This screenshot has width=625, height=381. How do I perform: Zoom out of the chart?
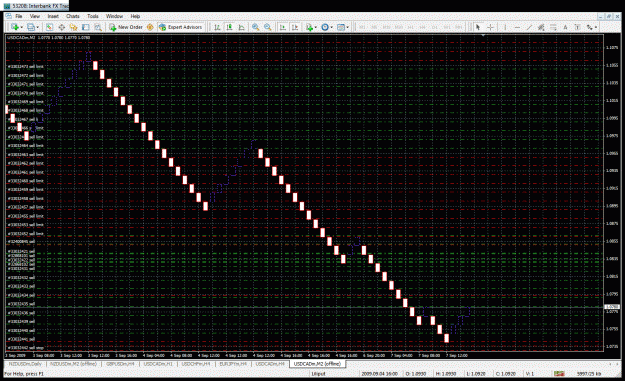[268, 27]
